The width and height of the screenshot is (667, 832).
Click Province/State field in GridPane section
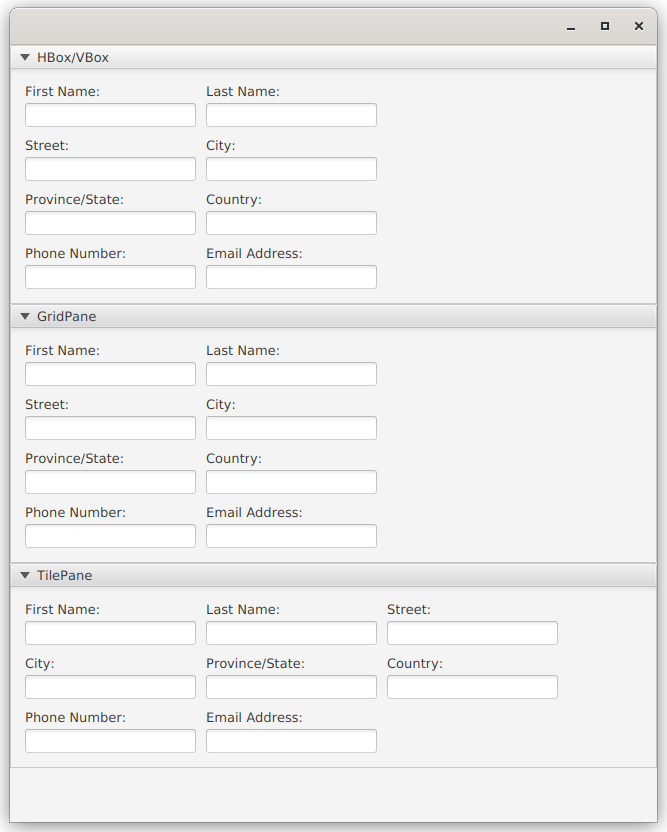(x=110, y=482)
